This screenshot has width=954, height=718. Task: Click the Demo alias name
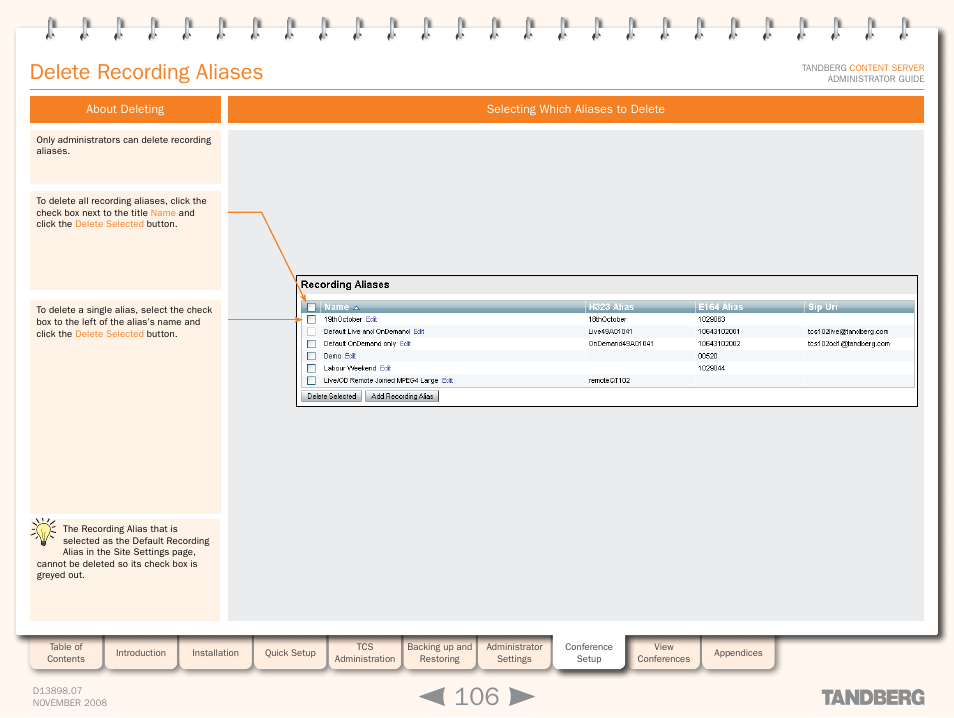point(332,356)
